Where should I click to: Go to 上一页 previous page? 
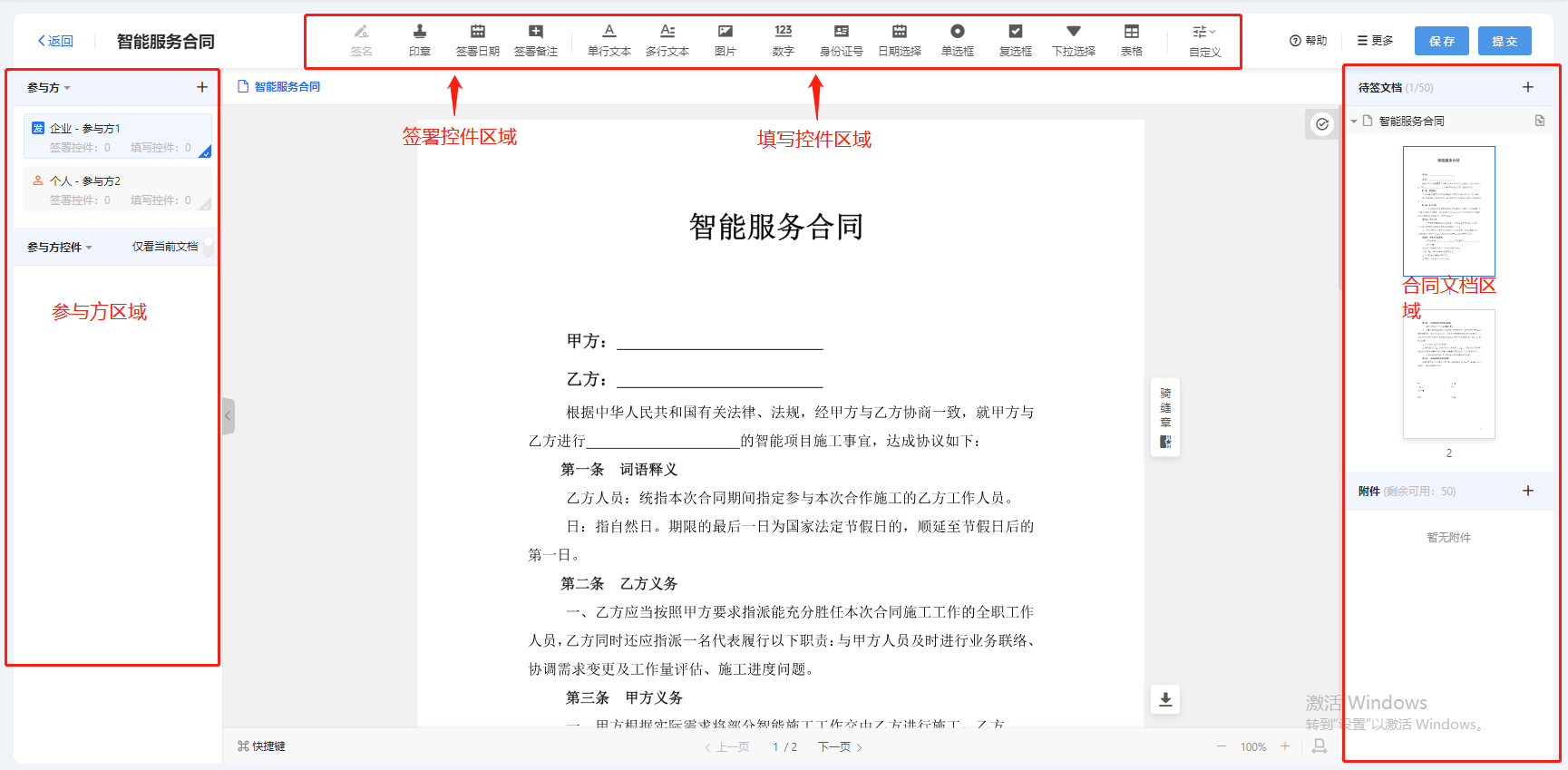point(727,747)
